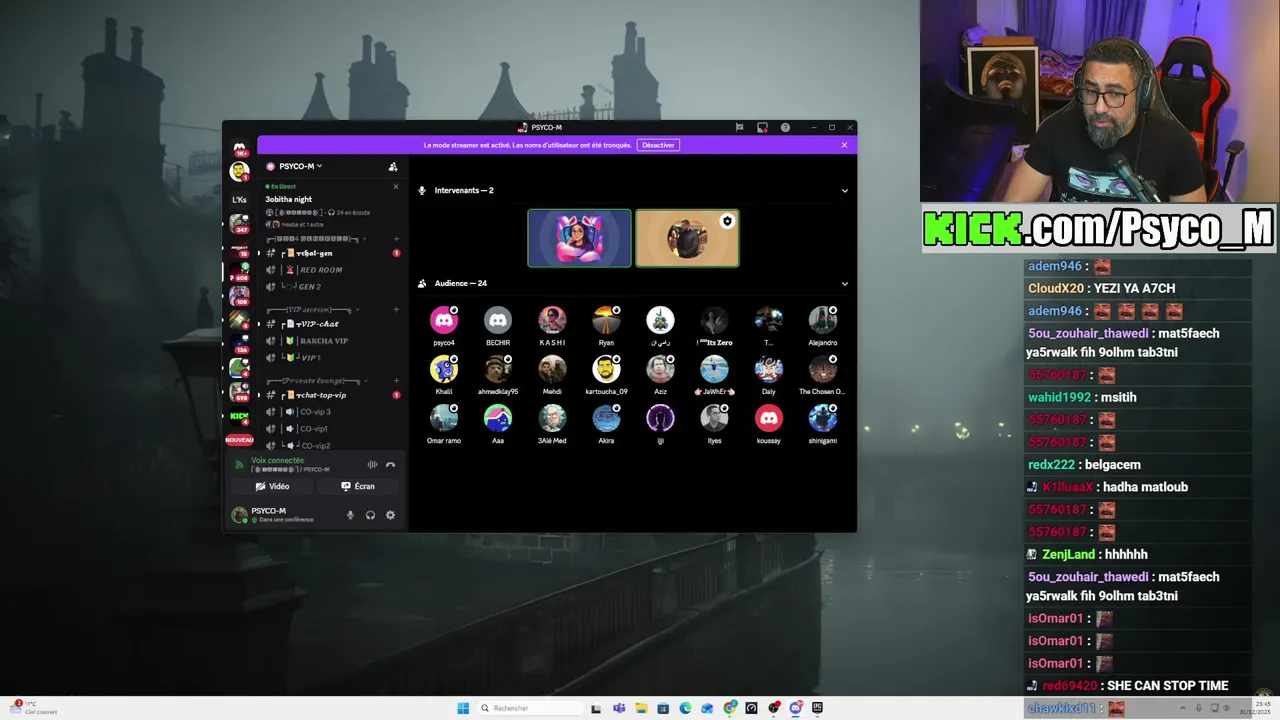This screenshot has width=1280, height=720.
Task: Click the Désactiver streamer mode button
Action: (658, 145)
